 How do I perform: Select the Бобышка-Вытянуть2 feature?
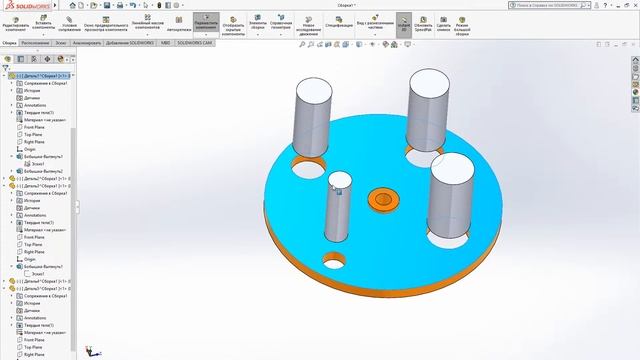[x=40, y=171]
